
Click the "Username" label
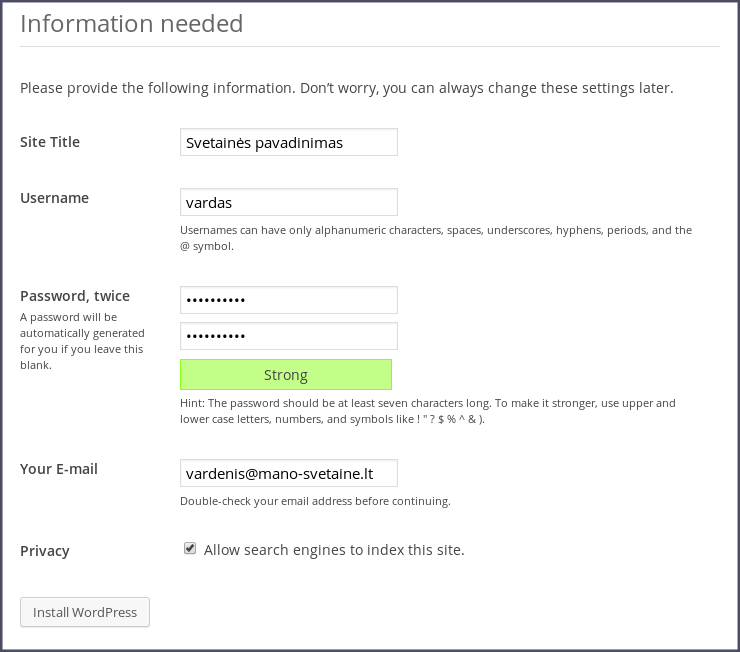[x=54, y=198]
